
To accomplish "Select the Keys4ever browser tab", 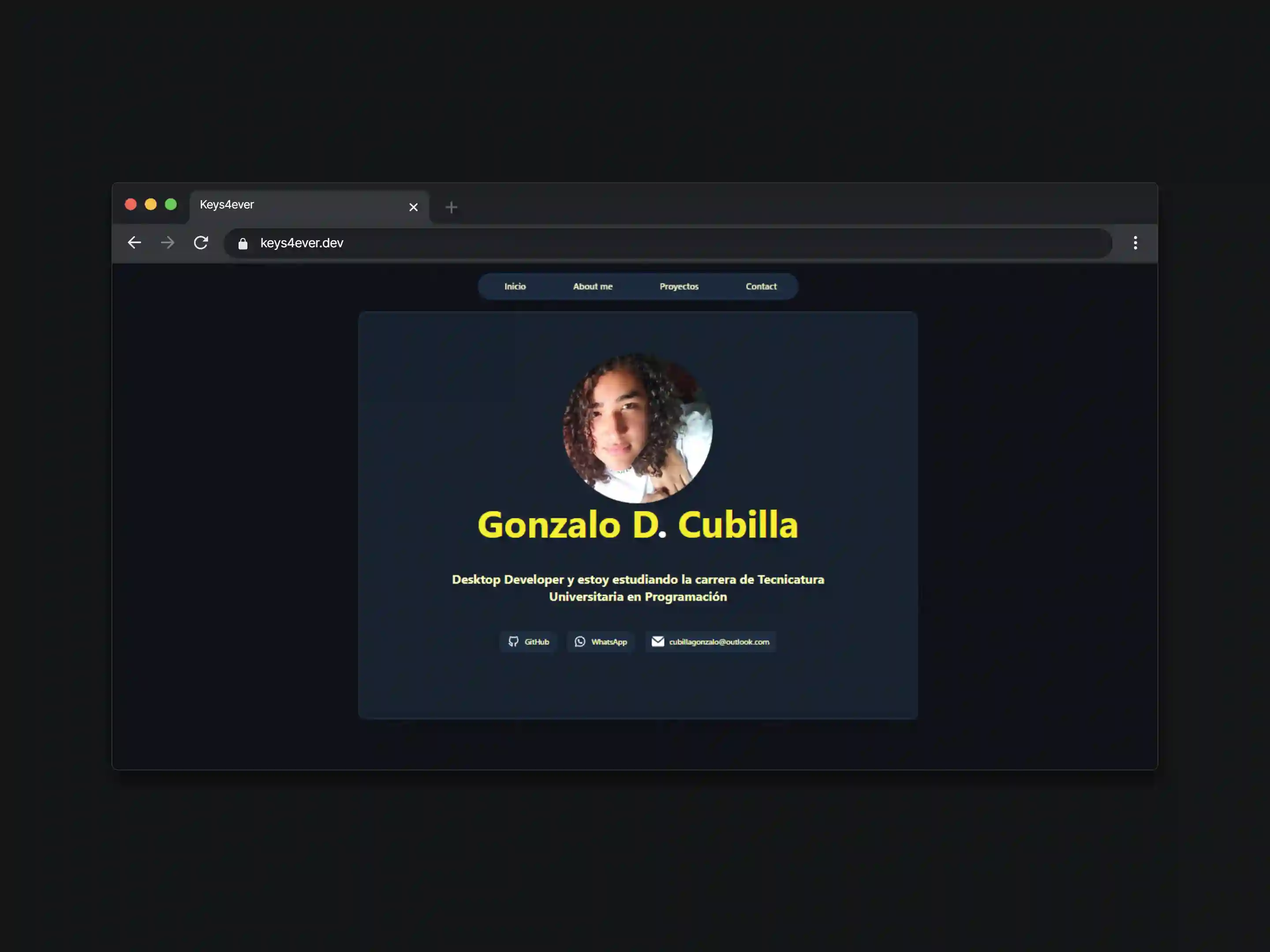I will pos(310,207).
